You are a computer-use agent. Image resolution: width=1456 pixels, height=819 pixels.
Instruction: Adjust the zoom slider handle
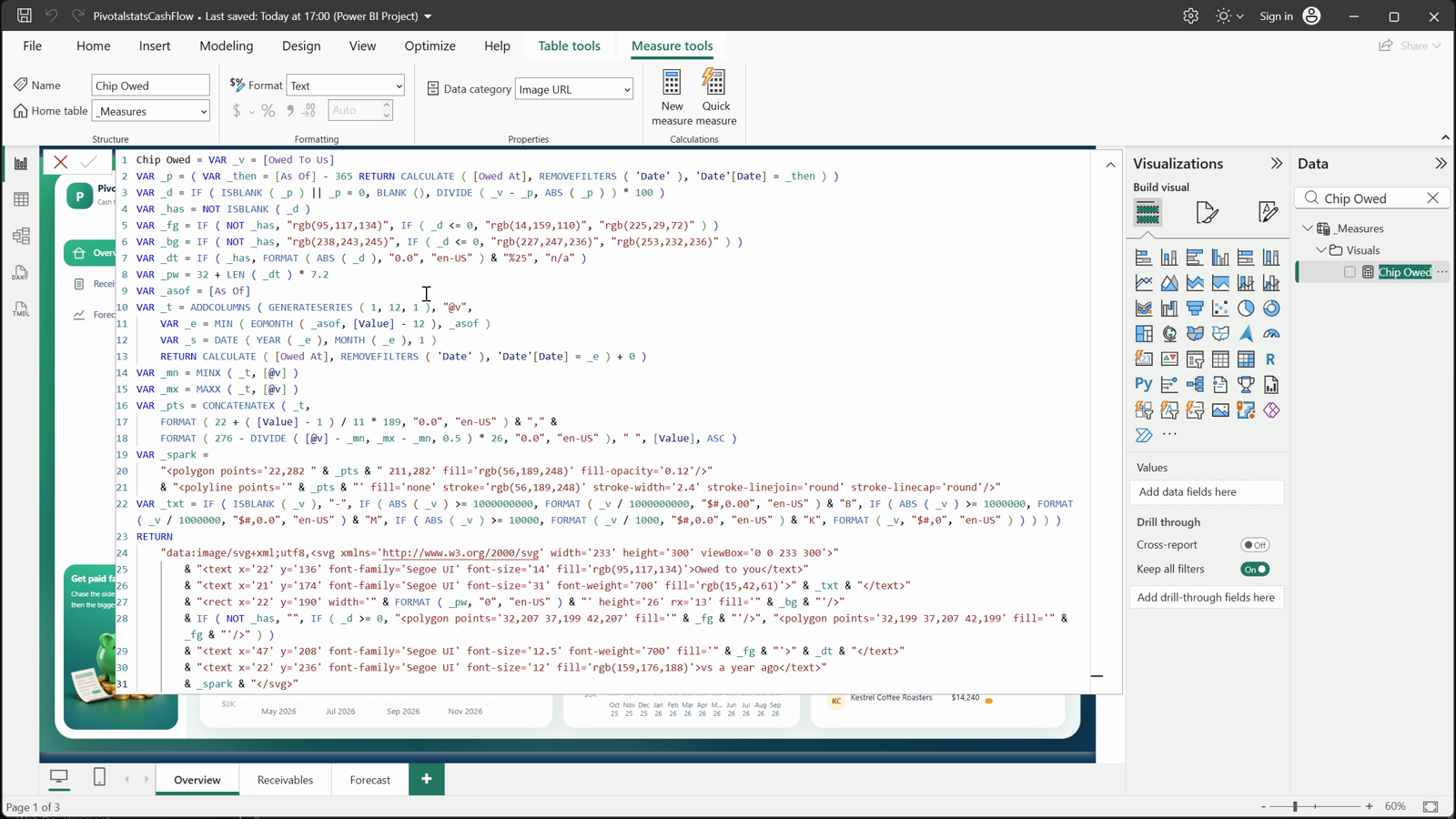tap(1295, 806)
